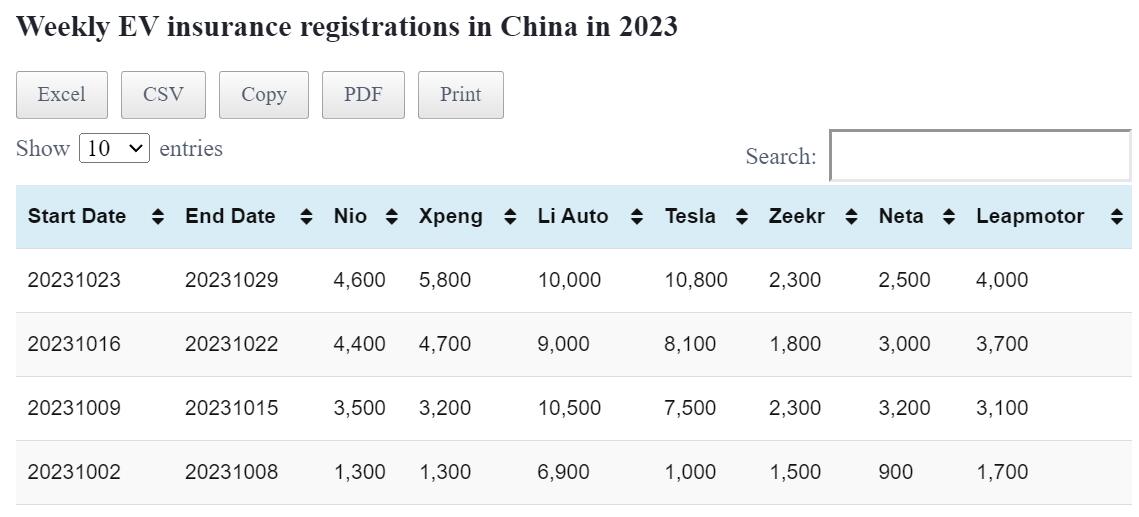Sort by Li Auto using arrow icon
The width and height of the screenshot is (1139, 517).
point(636,216)
